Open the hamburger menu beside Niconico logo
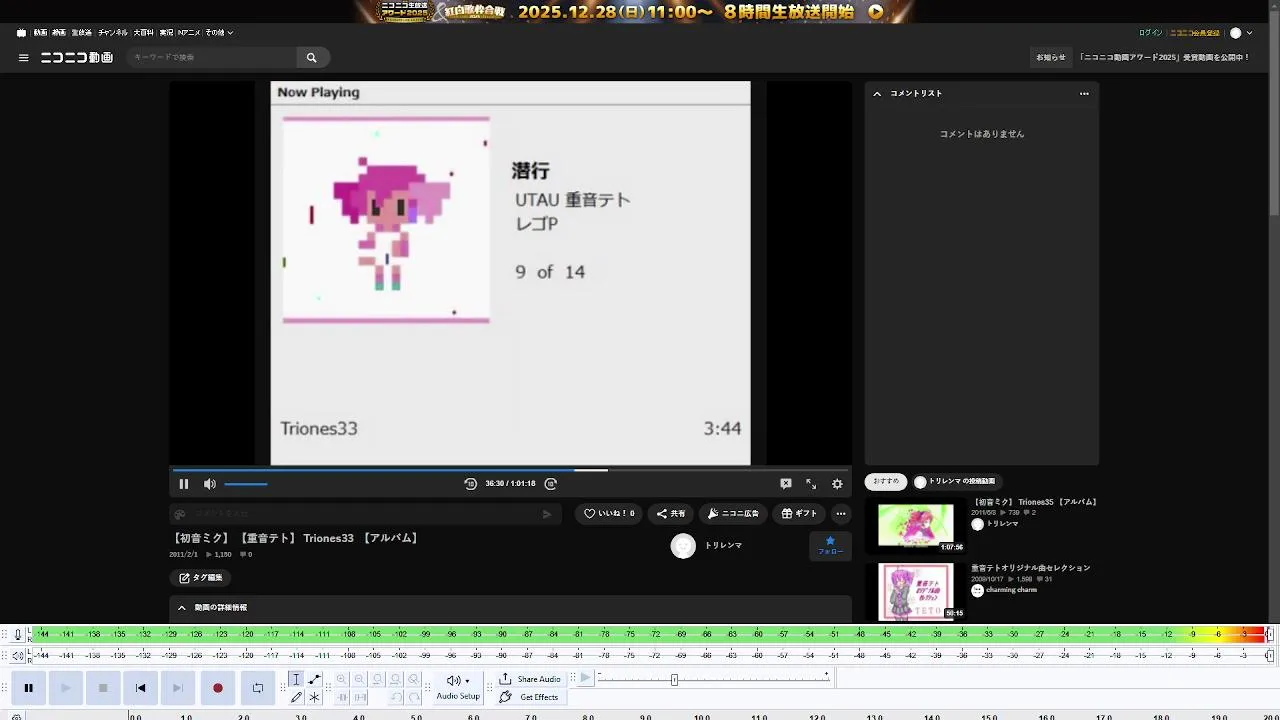Image resolution: width=1280 pixels, height=720 pixels. (23, 58)
